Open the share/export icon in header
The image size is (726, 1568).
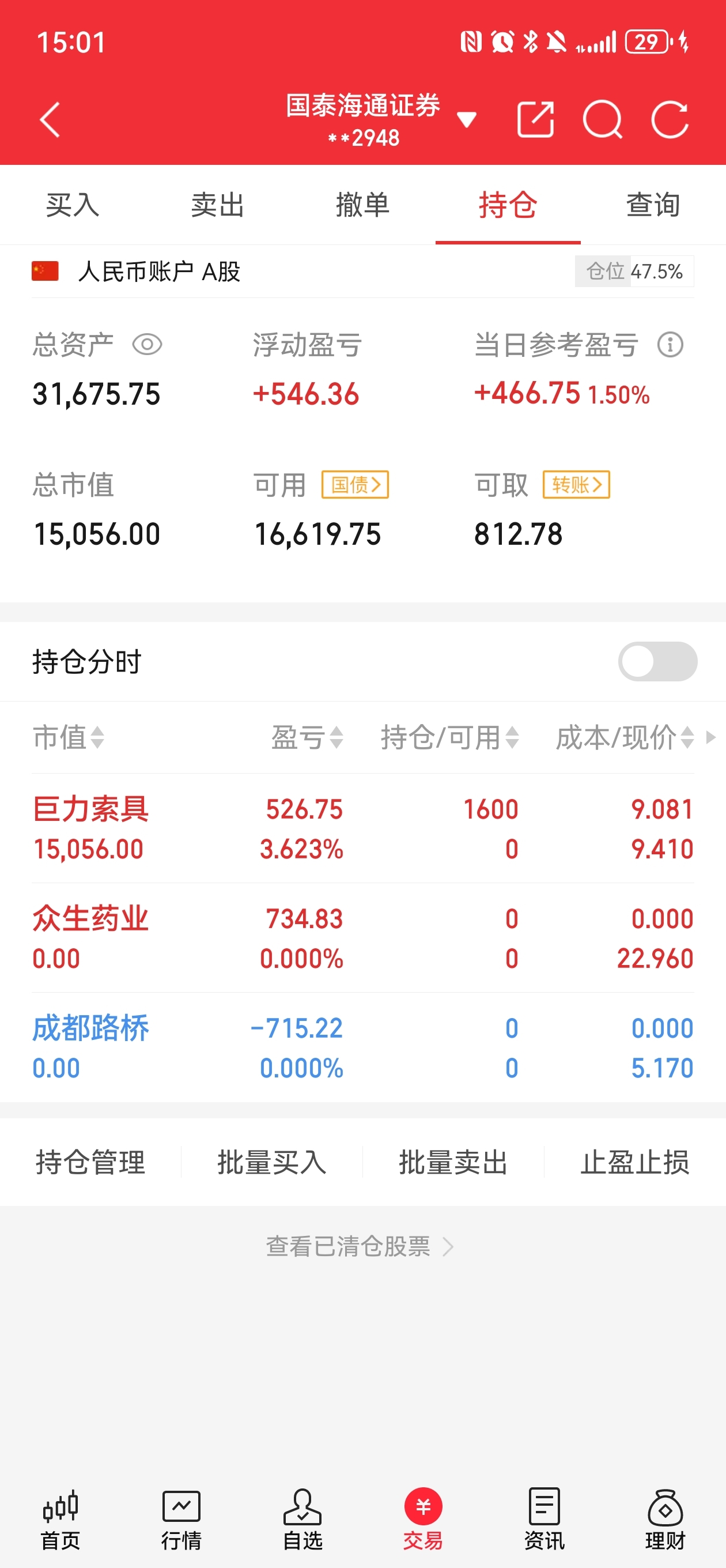click(x=535, y=119)
